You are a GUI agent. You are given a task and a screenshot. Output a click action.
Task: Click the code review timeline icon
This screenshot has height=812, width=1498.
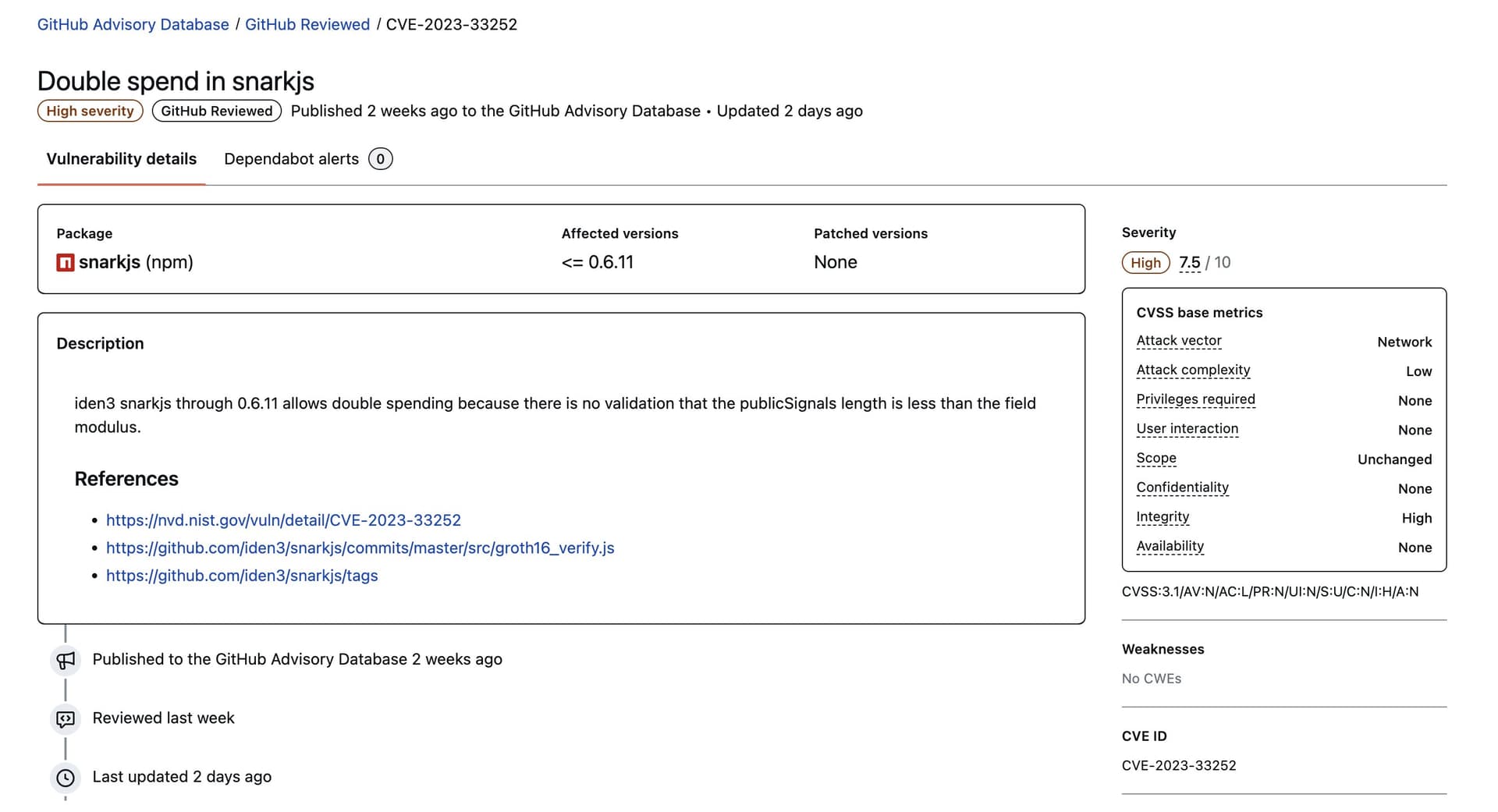(x=66, y=719)
